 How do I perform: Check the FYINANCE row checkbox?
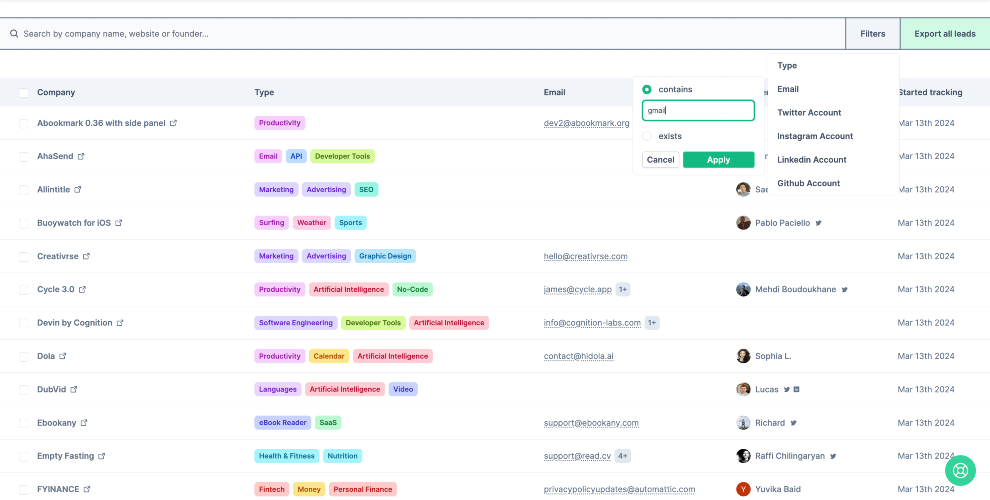(23, 490)
